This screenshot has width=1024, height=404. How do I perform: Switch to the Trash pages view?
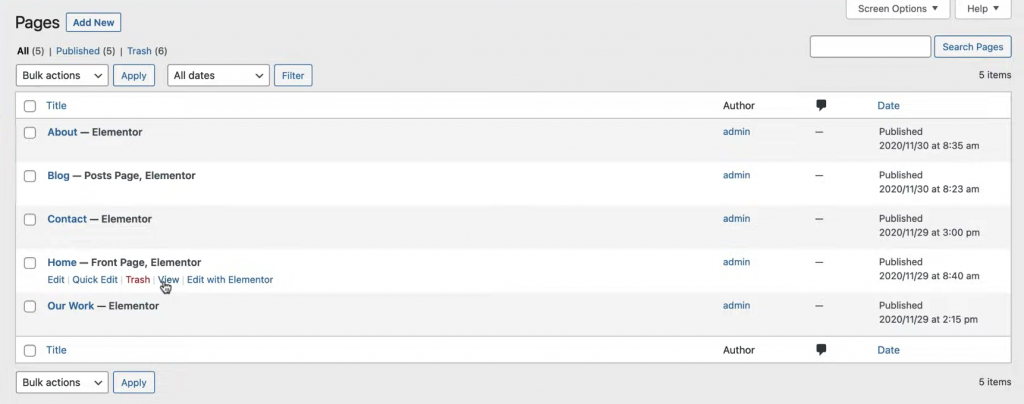[139, 51]
